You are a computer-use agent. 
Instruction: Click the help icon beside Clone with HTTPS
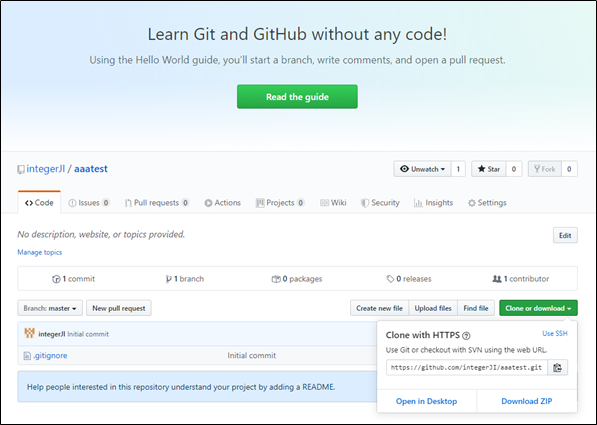click(x=466, y=336)
